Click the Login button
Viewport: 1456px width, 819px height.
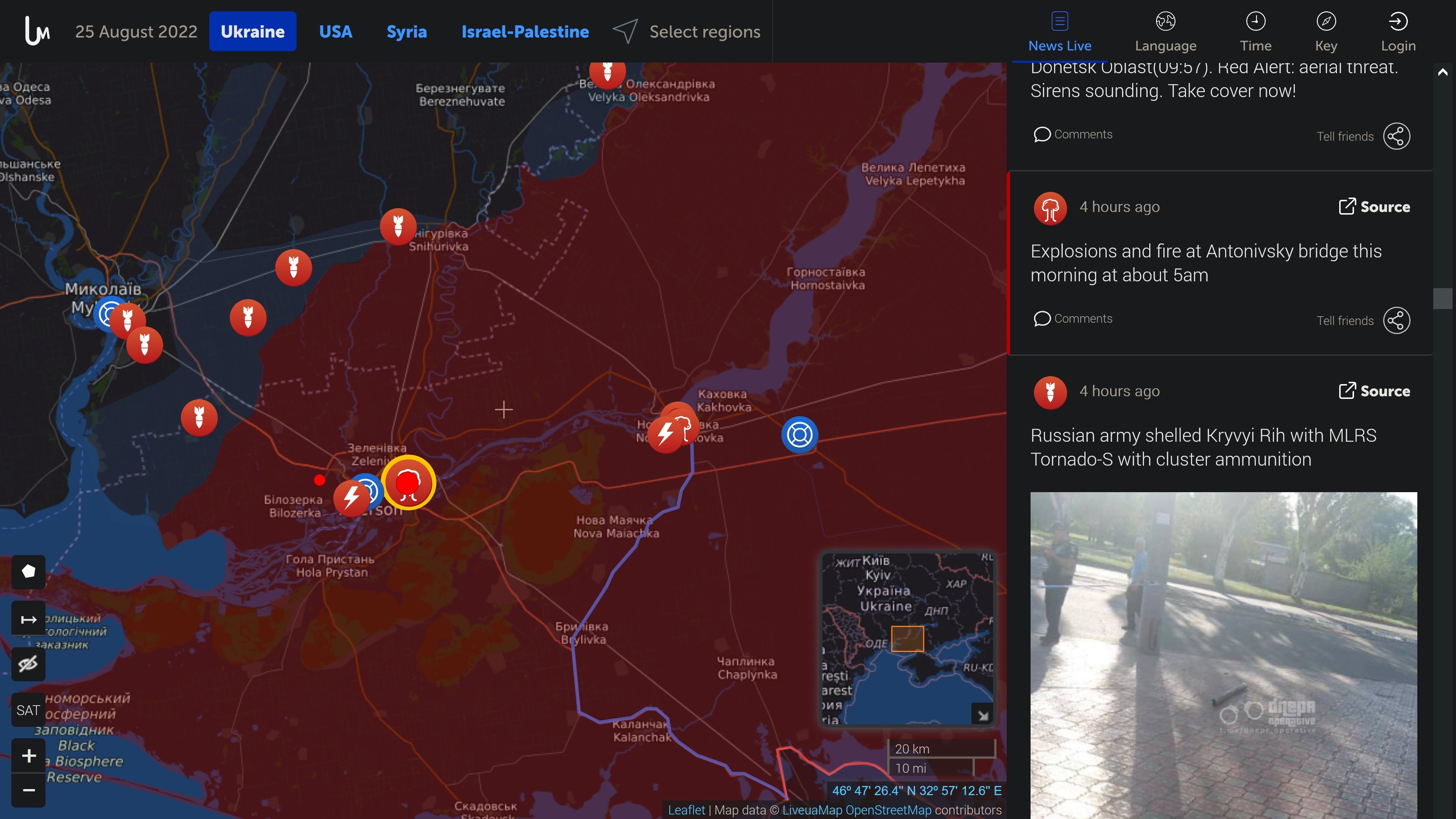coord(1398,32)
